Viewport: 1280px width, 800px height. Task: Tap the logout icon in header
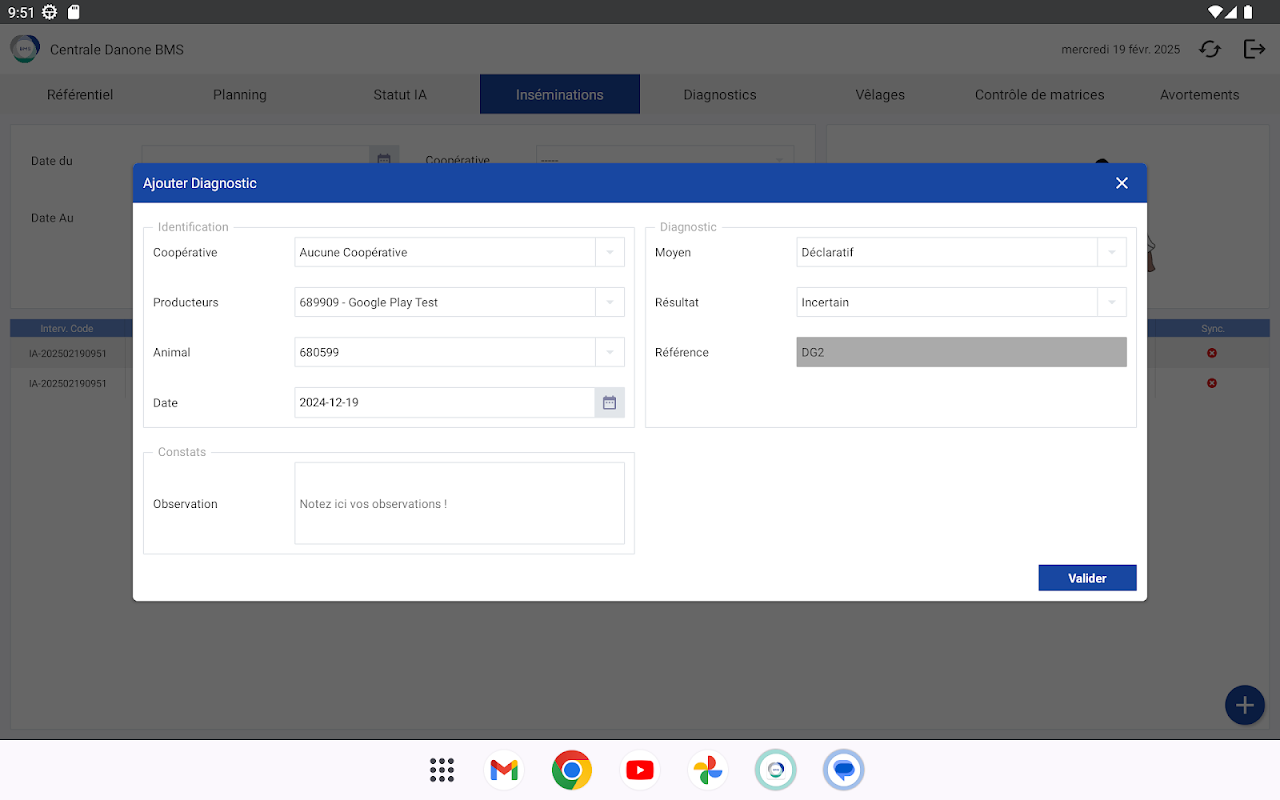coord(1254,49)
